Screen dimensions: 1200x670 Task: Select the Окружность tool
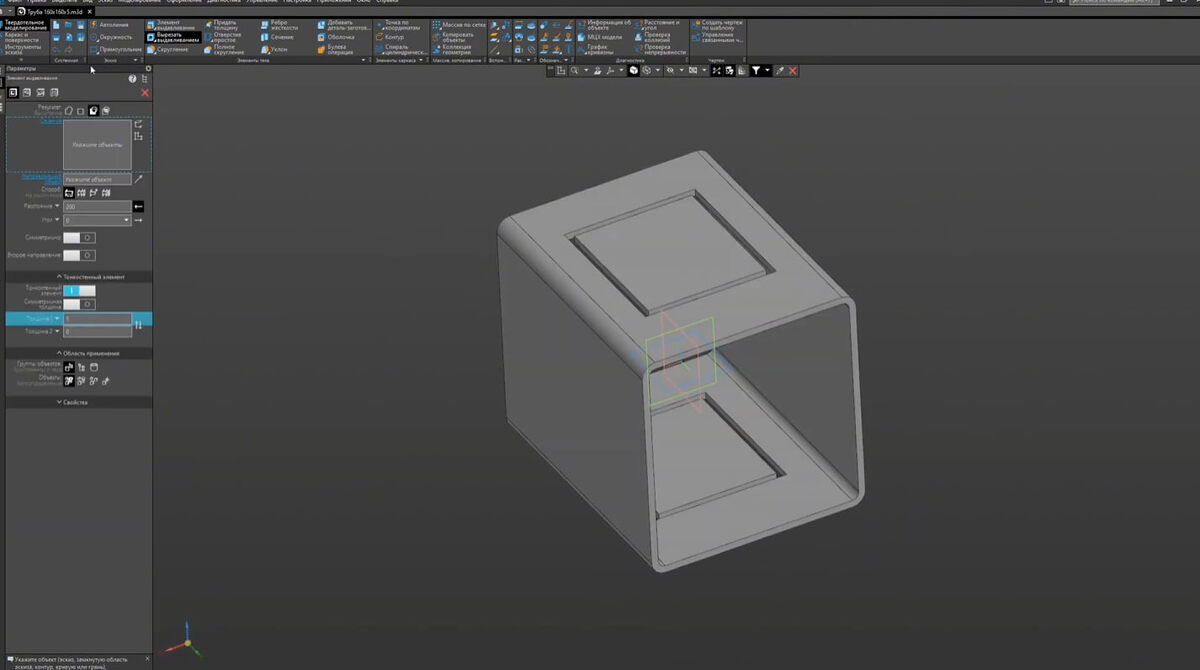tap(110, 37)
